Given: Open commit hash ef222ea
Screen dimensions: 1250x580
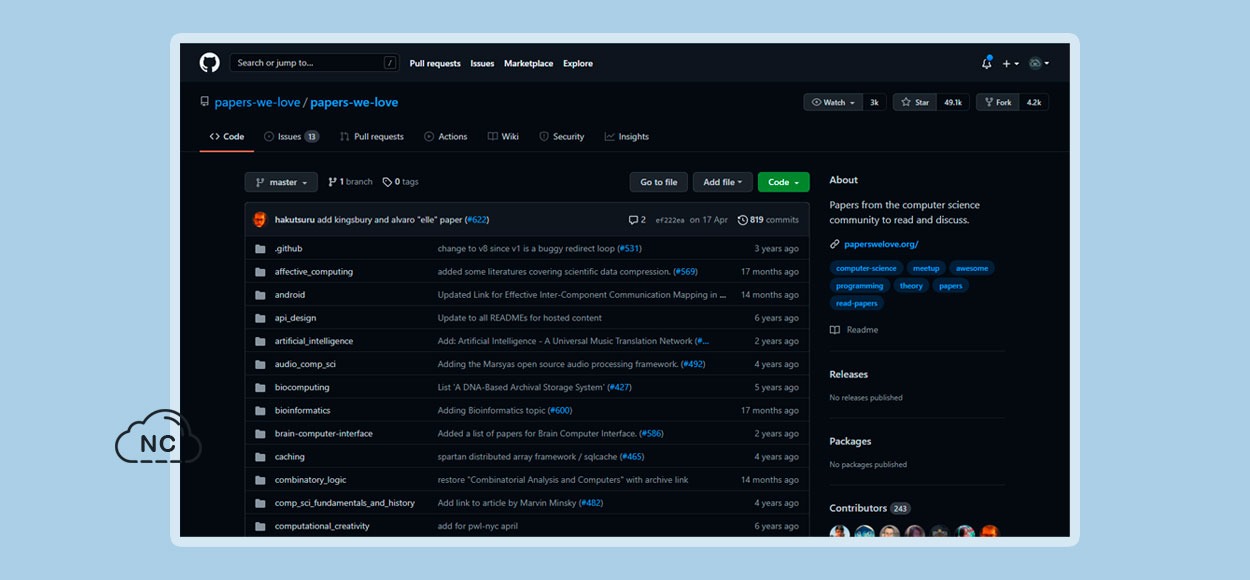Looking at the screenshot, I should click(670, 220).
